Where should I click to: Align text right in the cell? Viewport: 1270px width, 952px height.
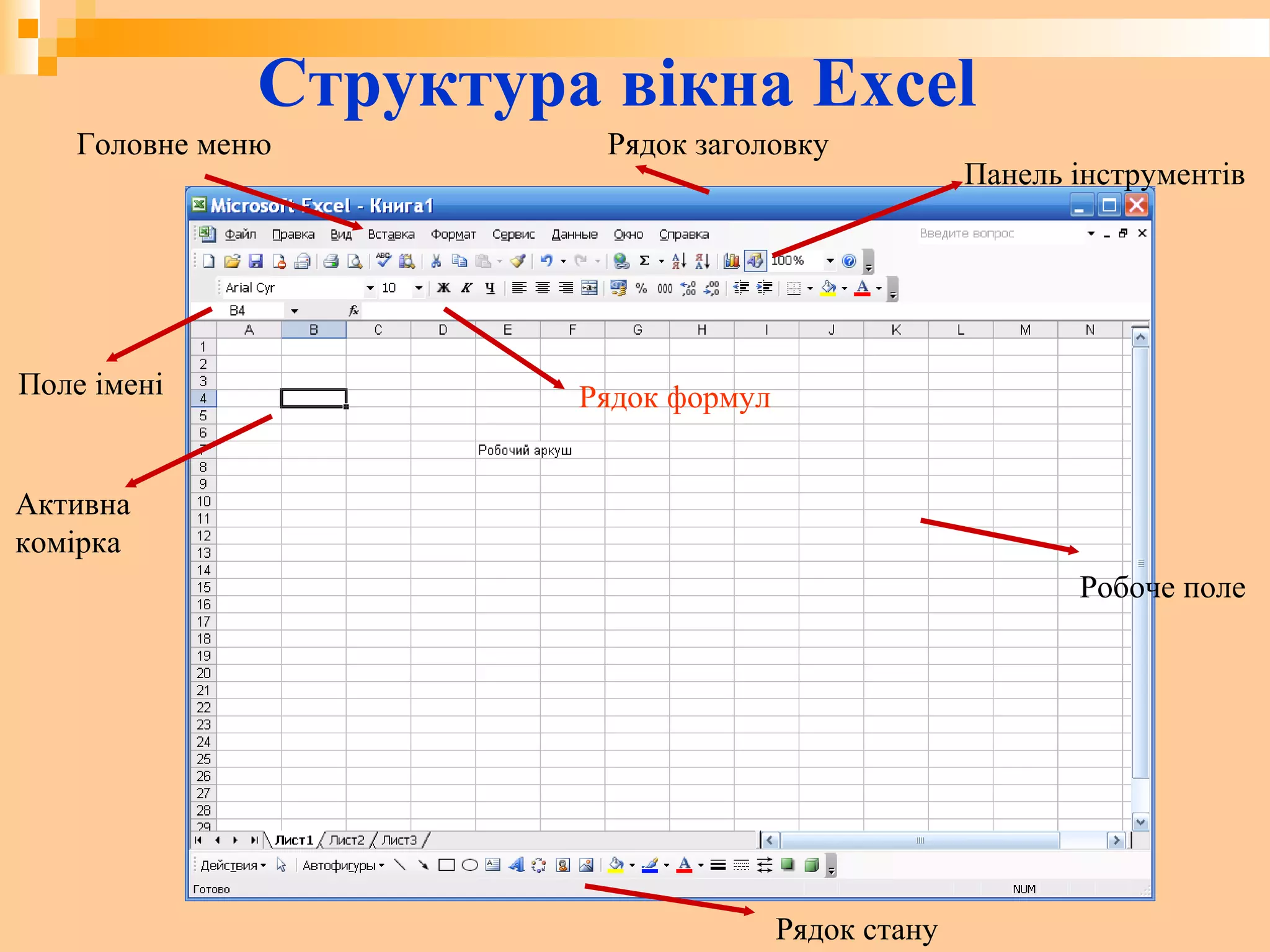[566, 288]
